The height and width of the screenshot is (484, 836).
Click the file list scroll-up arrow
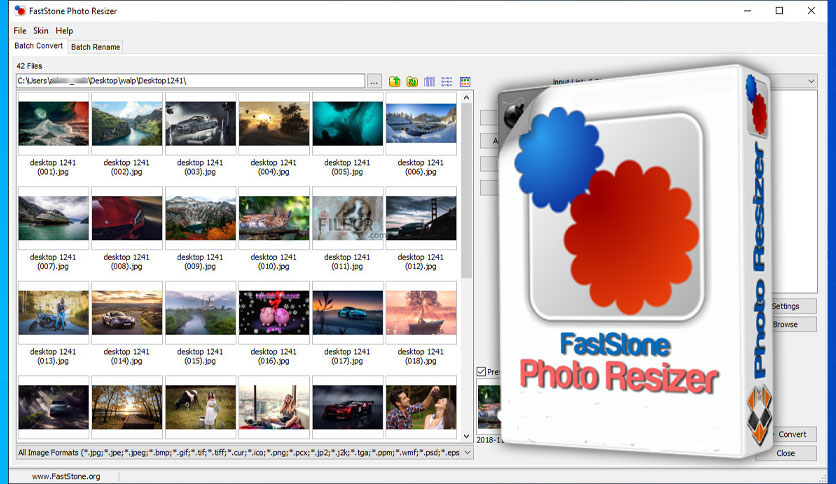click(x=467, y=98)
